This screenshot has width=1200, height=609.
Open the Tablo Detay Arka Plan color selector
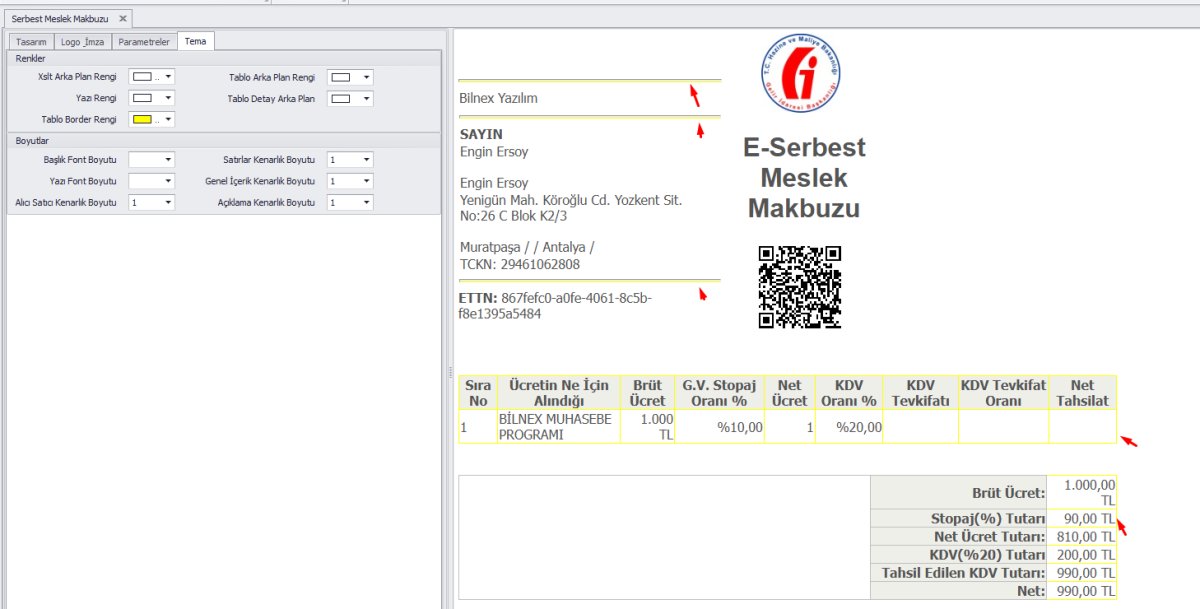click(x=350, y=98)
